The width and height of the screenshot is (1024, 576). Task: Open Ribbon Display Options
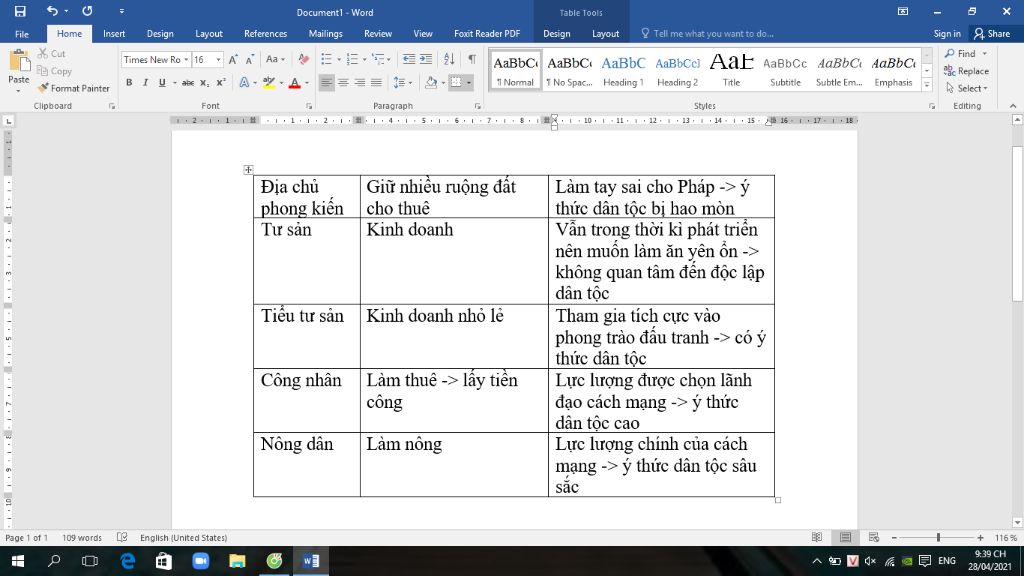[x=903, y=11]
